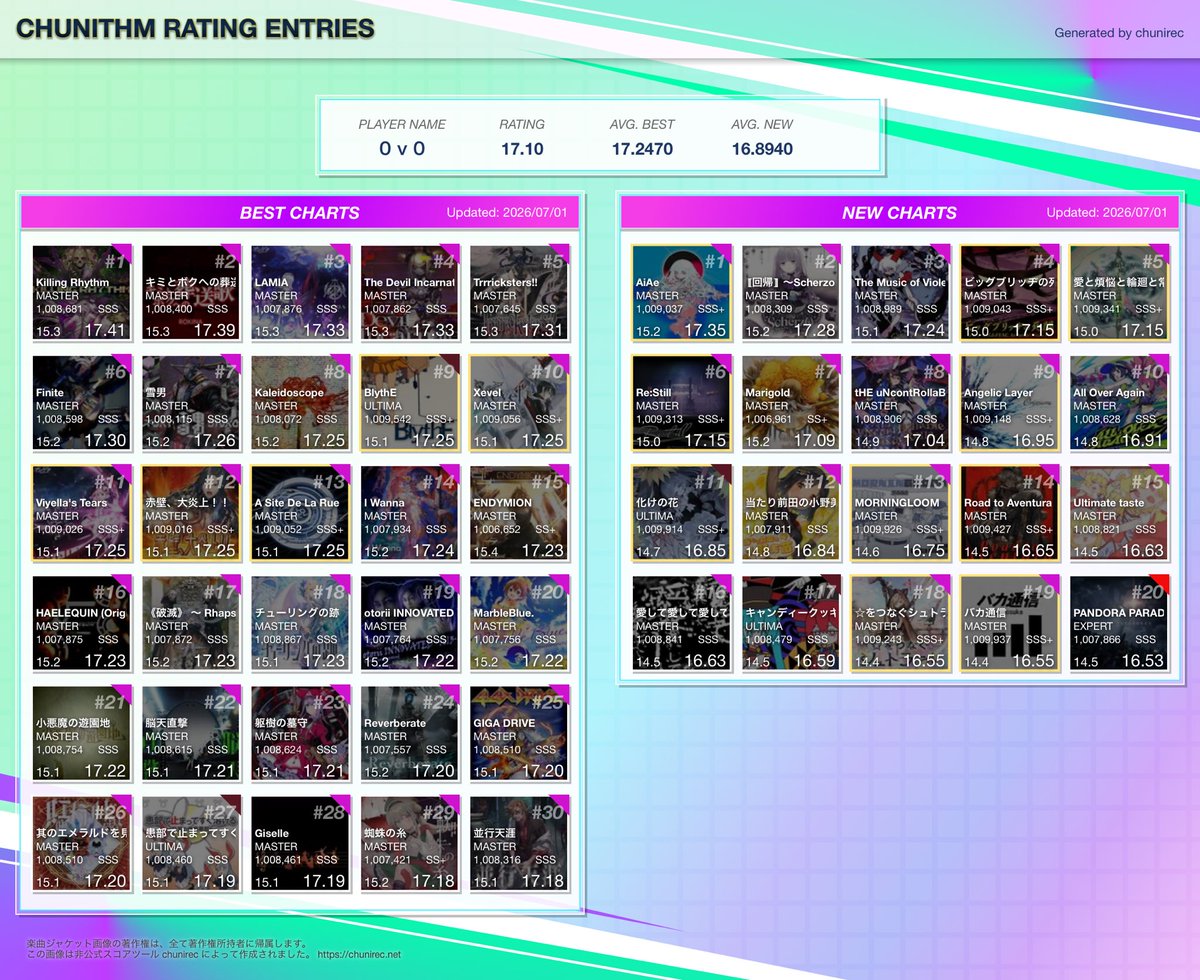Click Generated by chunirec text
The image size is (1200, 980).
(x=1120, y=33)
